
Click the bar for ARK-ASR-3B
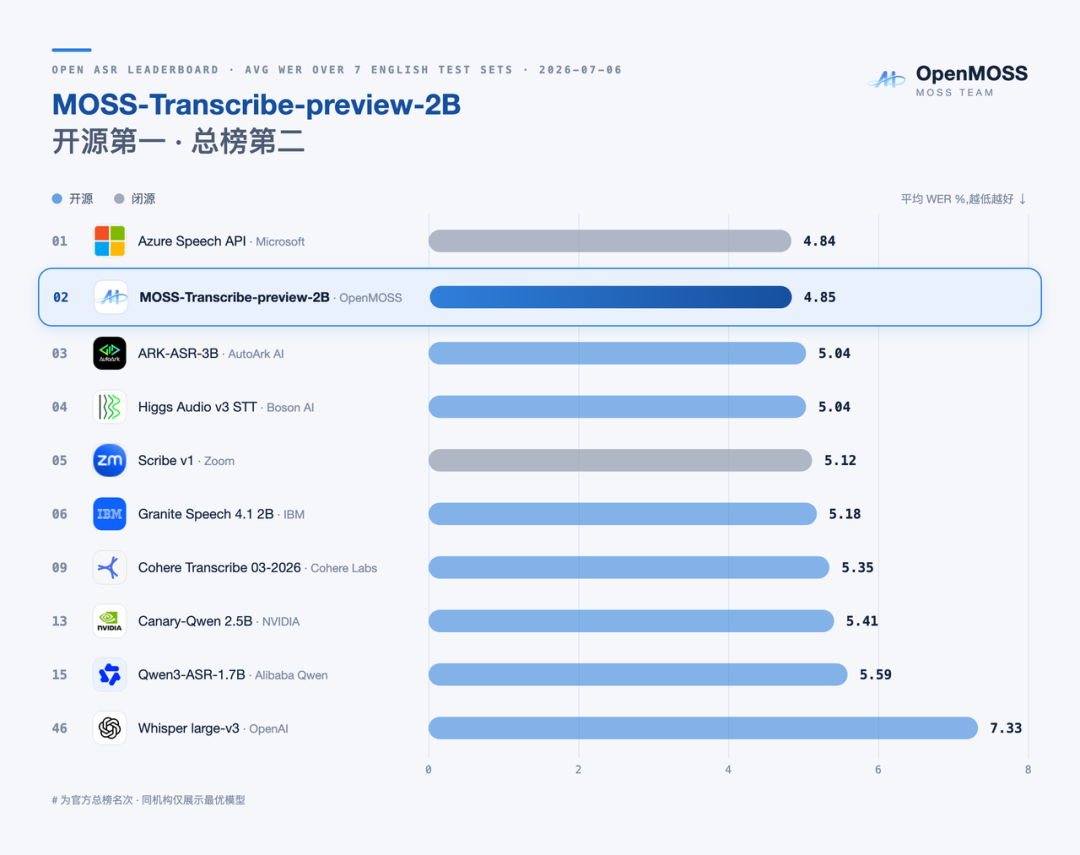617,353
